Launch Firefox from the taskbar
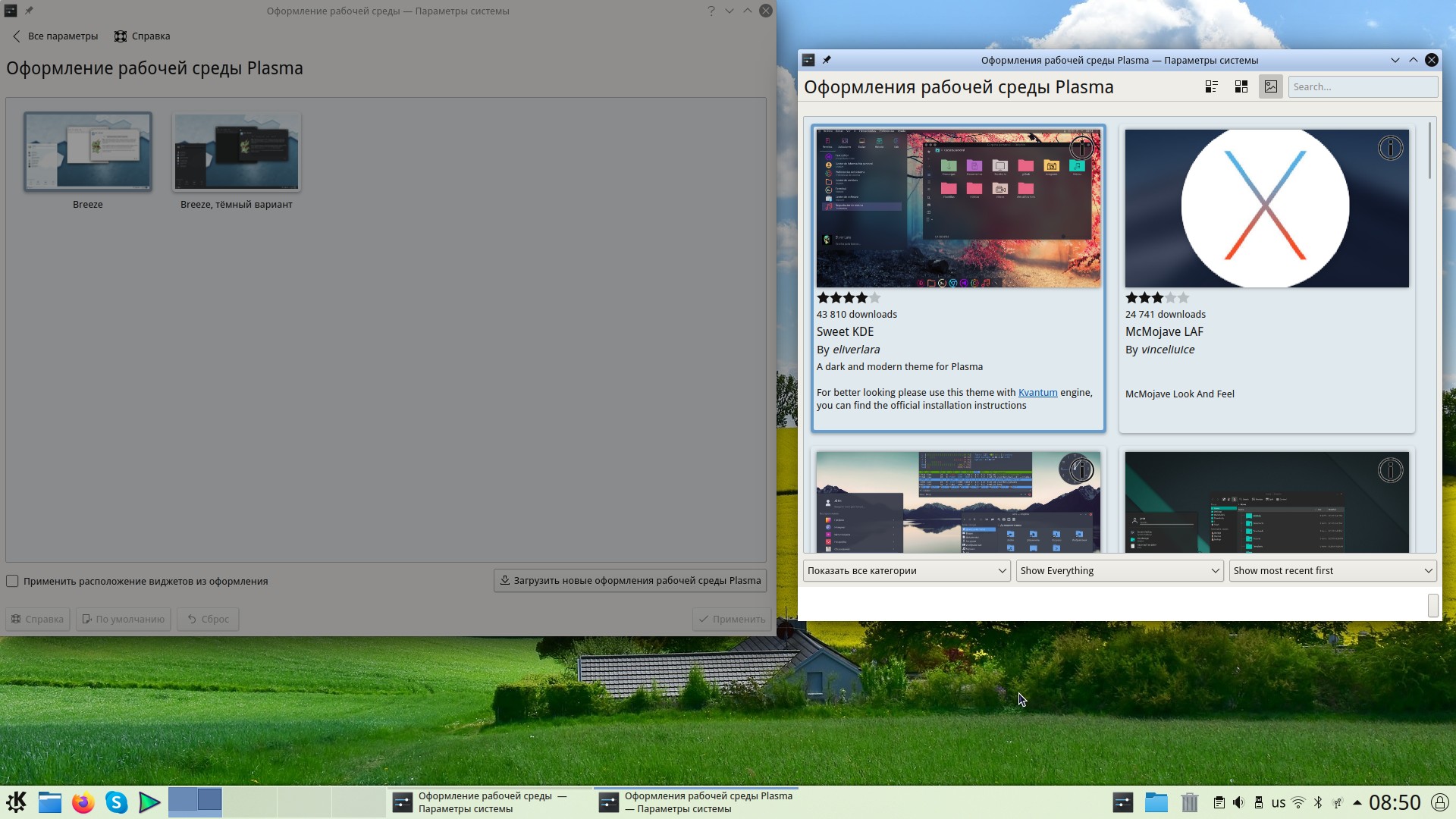1456x819 pixels. pyautogui.click(x=83, y=802)
